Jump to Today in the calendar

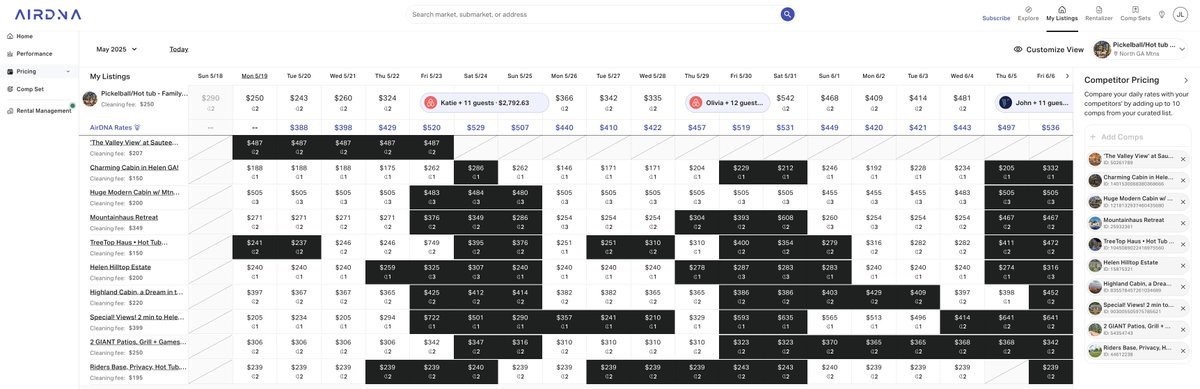coord(179,48)
